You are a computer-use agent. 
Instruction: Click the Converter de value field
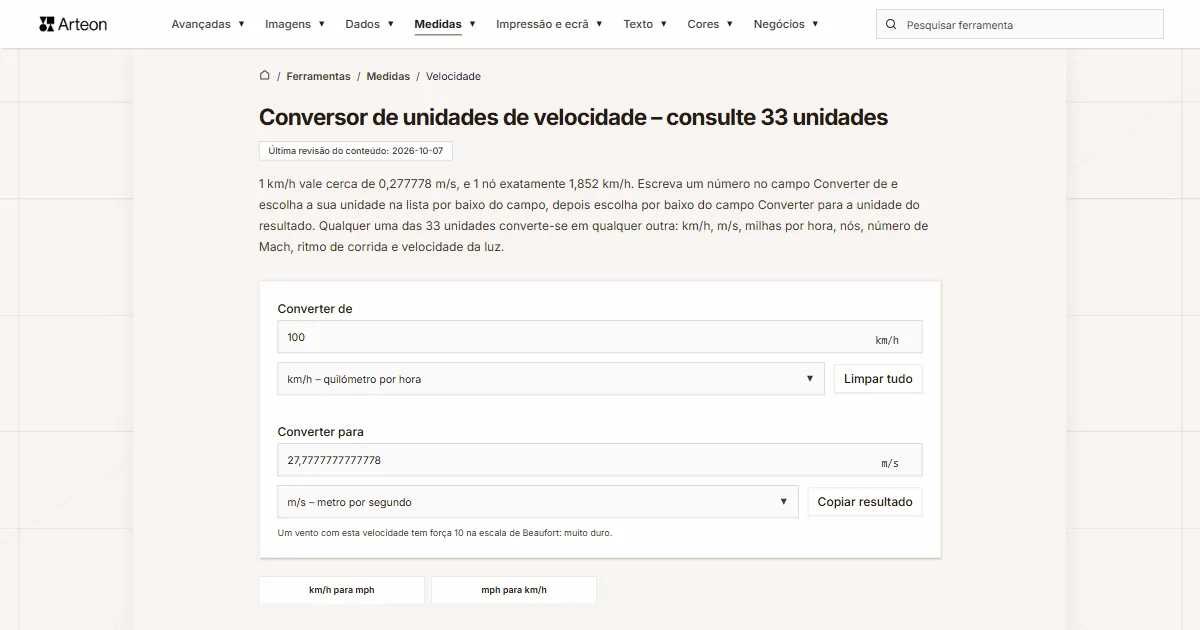click(600, 337)
